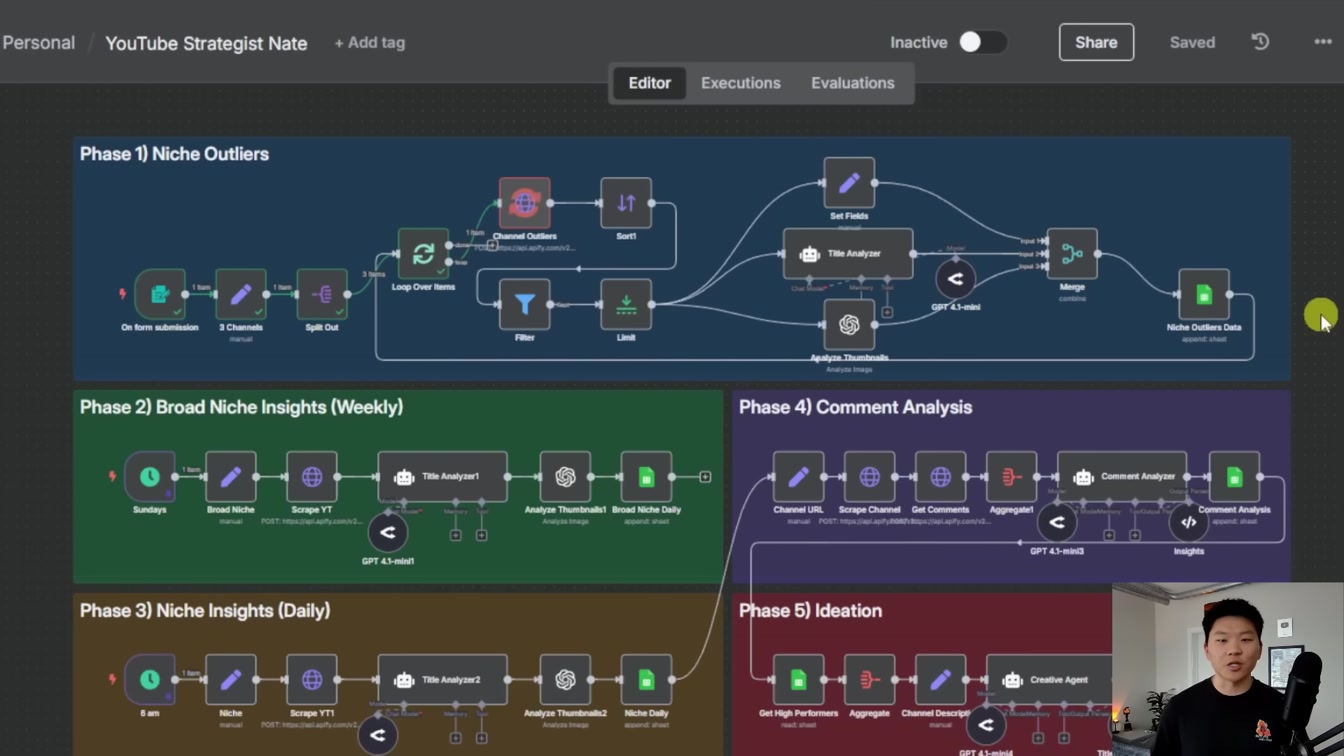Open the Aggregate1 node

pyautogui.click(x=1011, y=477)
